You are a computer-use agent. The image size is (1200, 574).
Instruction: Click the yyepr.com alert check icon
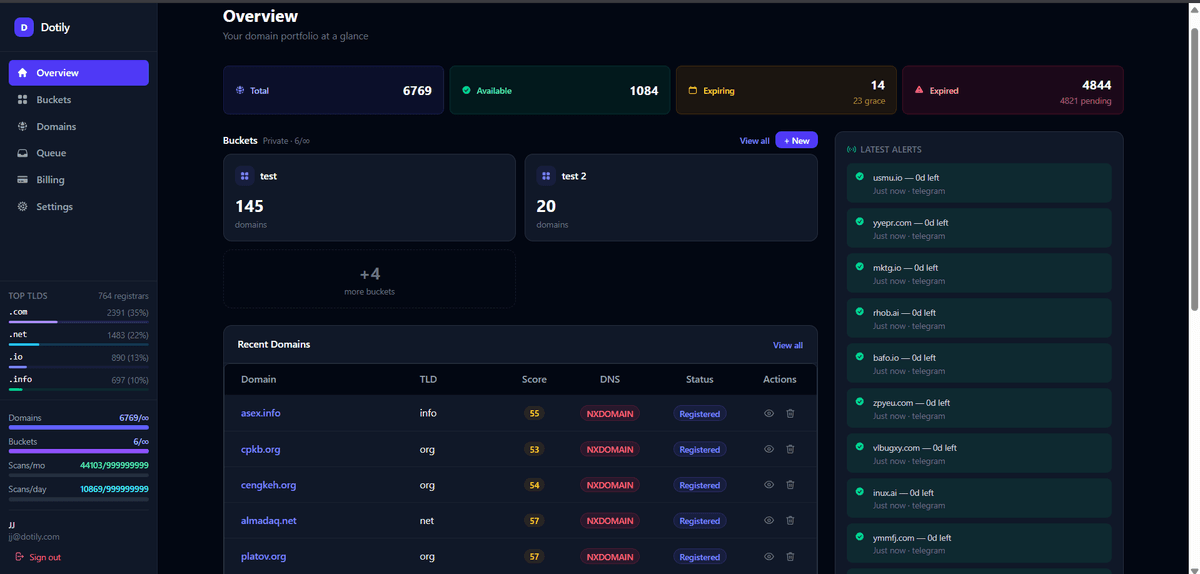click(x=859, y=222)
